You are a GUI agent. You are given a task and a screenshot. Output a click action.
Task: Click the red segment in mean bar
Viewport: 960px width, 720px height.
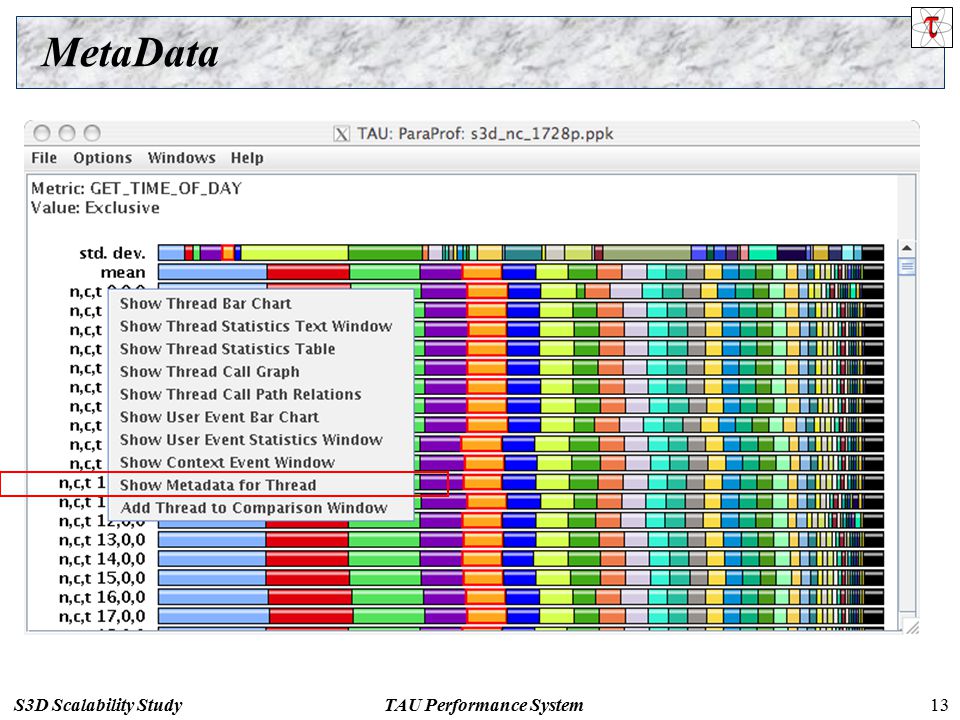[x=308, y=272]
